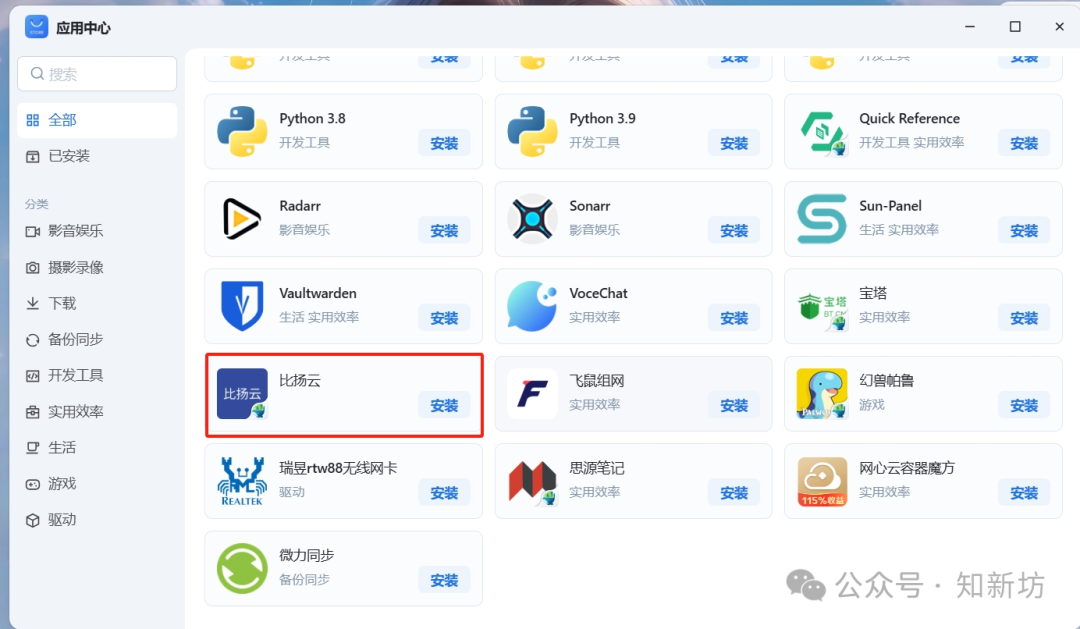Click 安装 for 思源笔记
Viewport: 1080px width, 629px height.
pos(734,493)
